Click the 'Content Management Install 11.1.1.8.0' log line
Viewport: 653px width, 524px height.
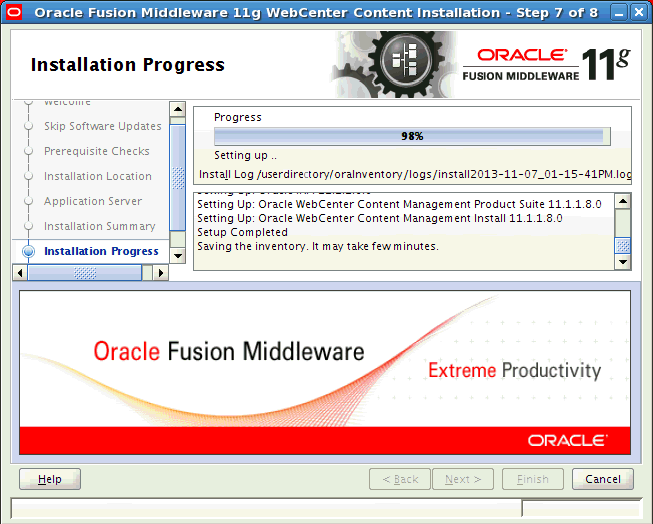(x=380, y=218)
